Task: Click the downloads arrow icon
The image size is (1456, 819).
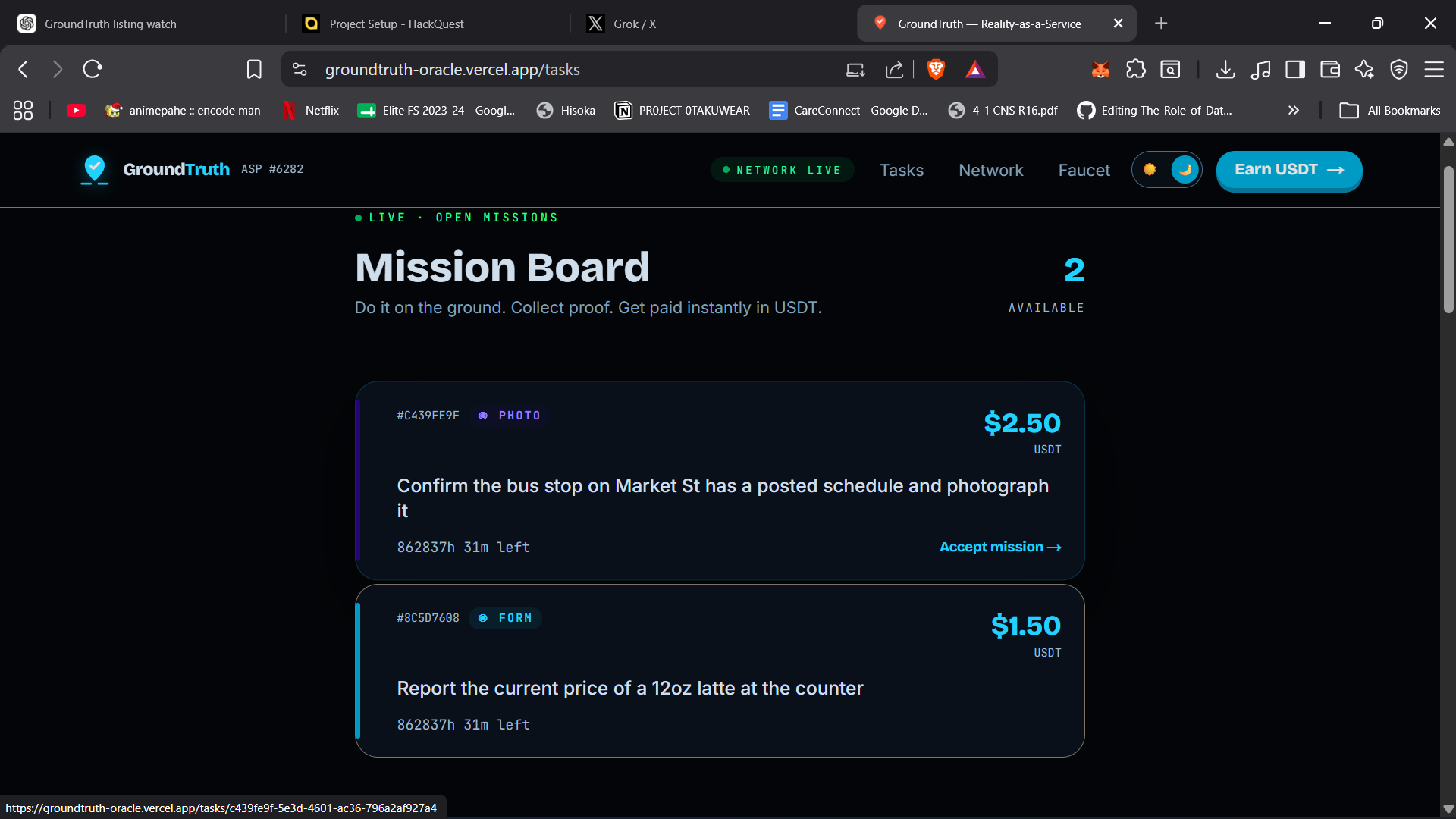Action: point(1225,70)
